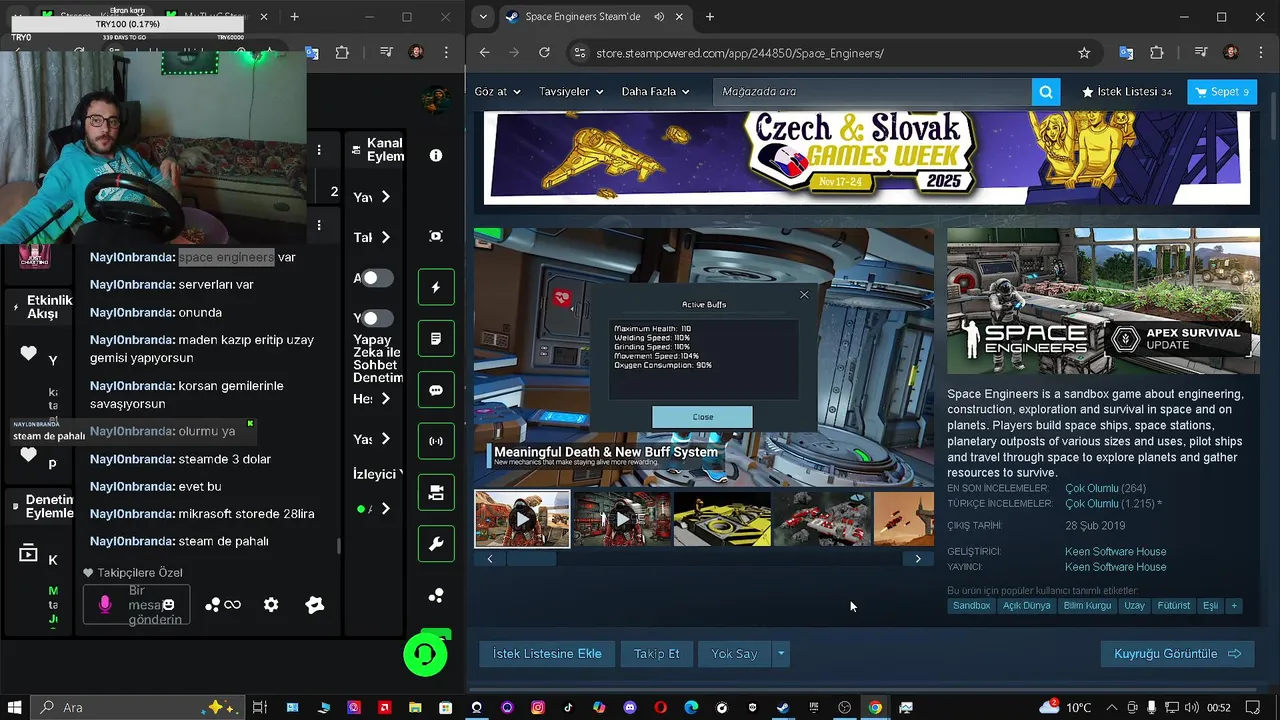Bookmark this page with the star icon
The width and height of the screenshot is (1280, 720).
tap(1084, 53)
